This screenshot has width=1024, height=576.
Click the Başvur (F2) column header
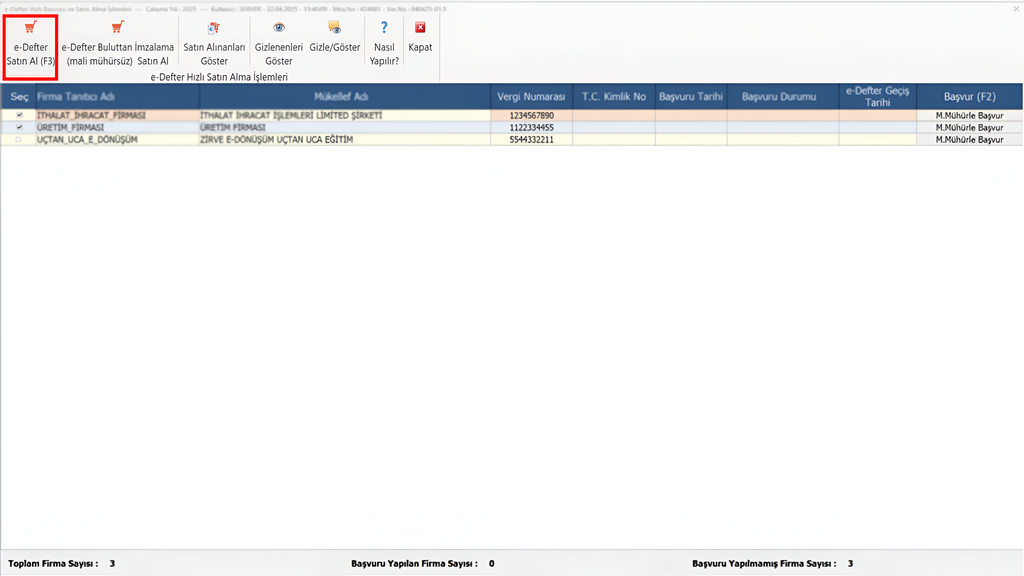(970, 97)
